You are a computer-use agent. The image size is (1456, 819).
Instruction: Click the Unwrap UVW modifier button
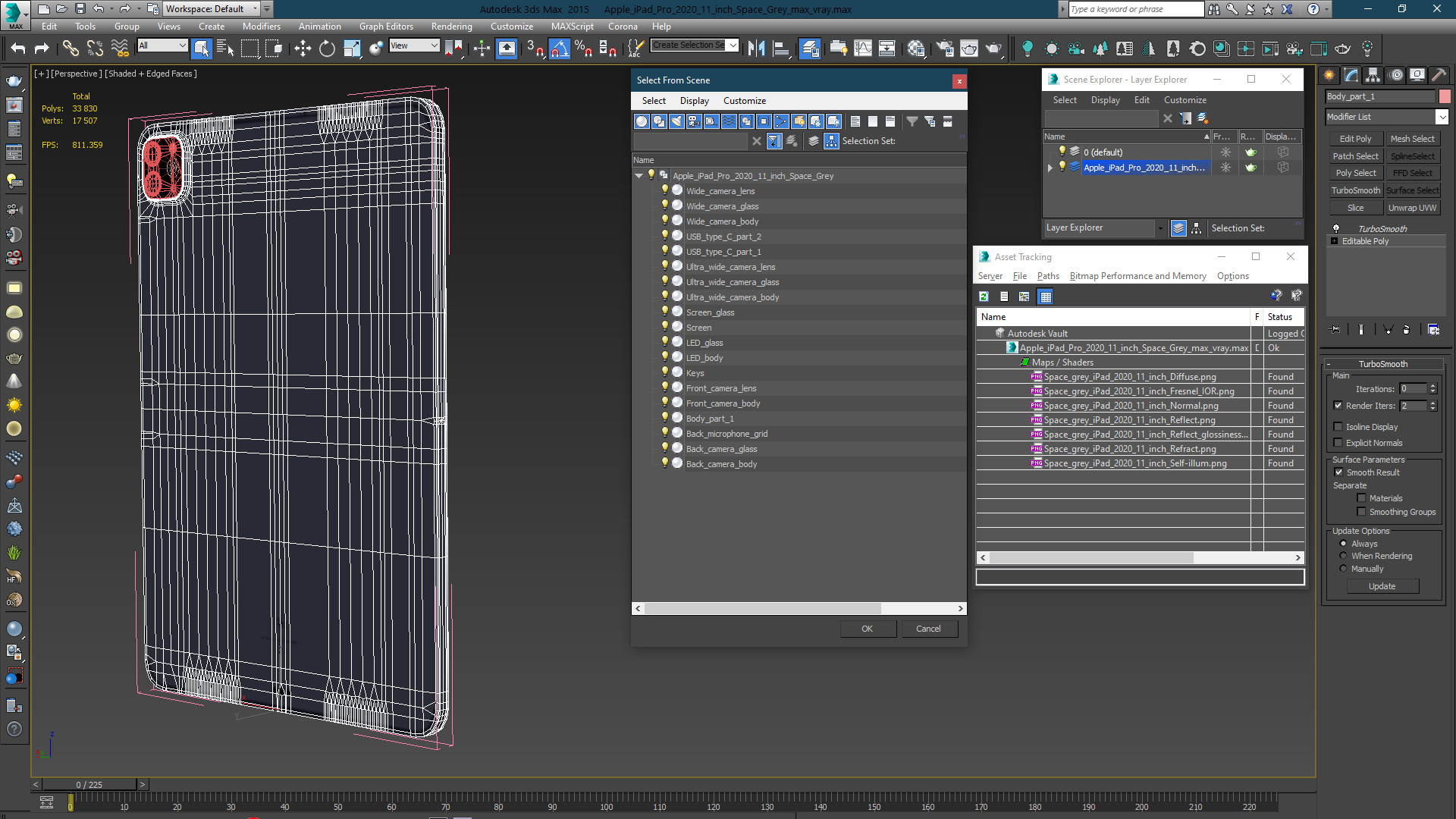click(x=1413, y=208)
